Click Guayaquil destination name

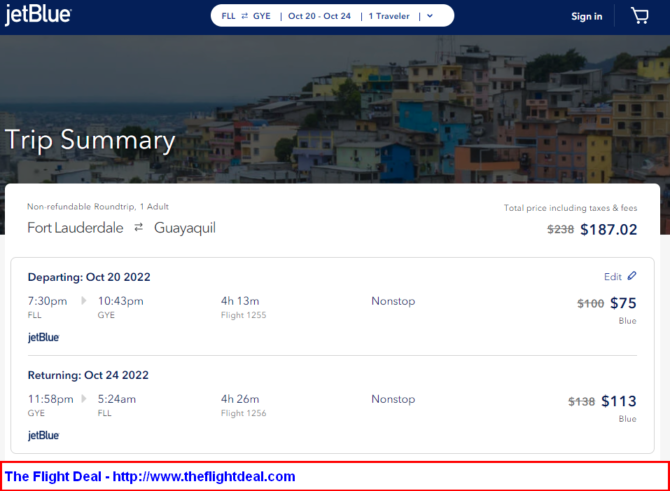pos(185,228)
